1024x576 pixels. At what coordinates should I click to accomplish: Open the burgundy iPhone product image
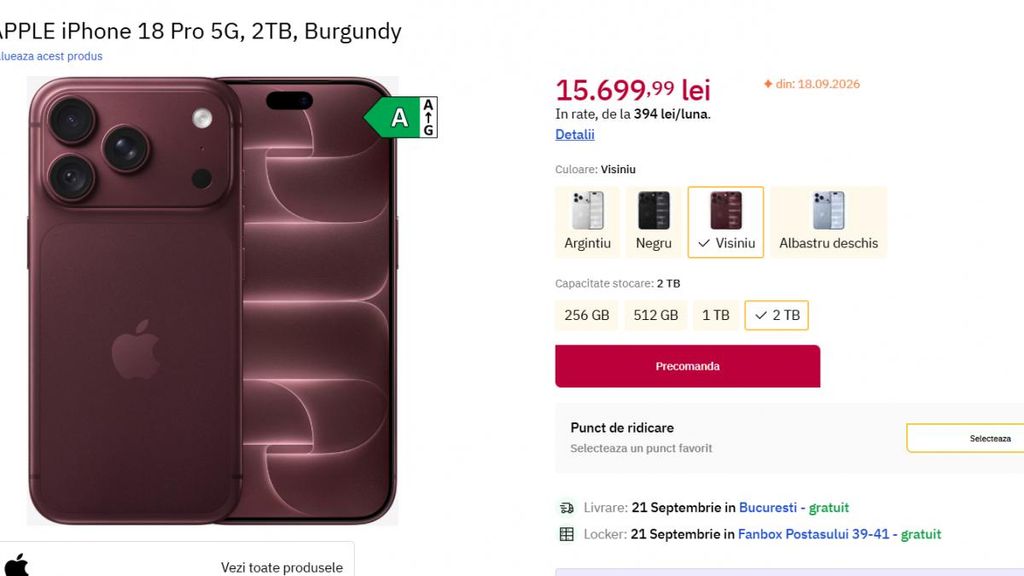tap(212, 301)
